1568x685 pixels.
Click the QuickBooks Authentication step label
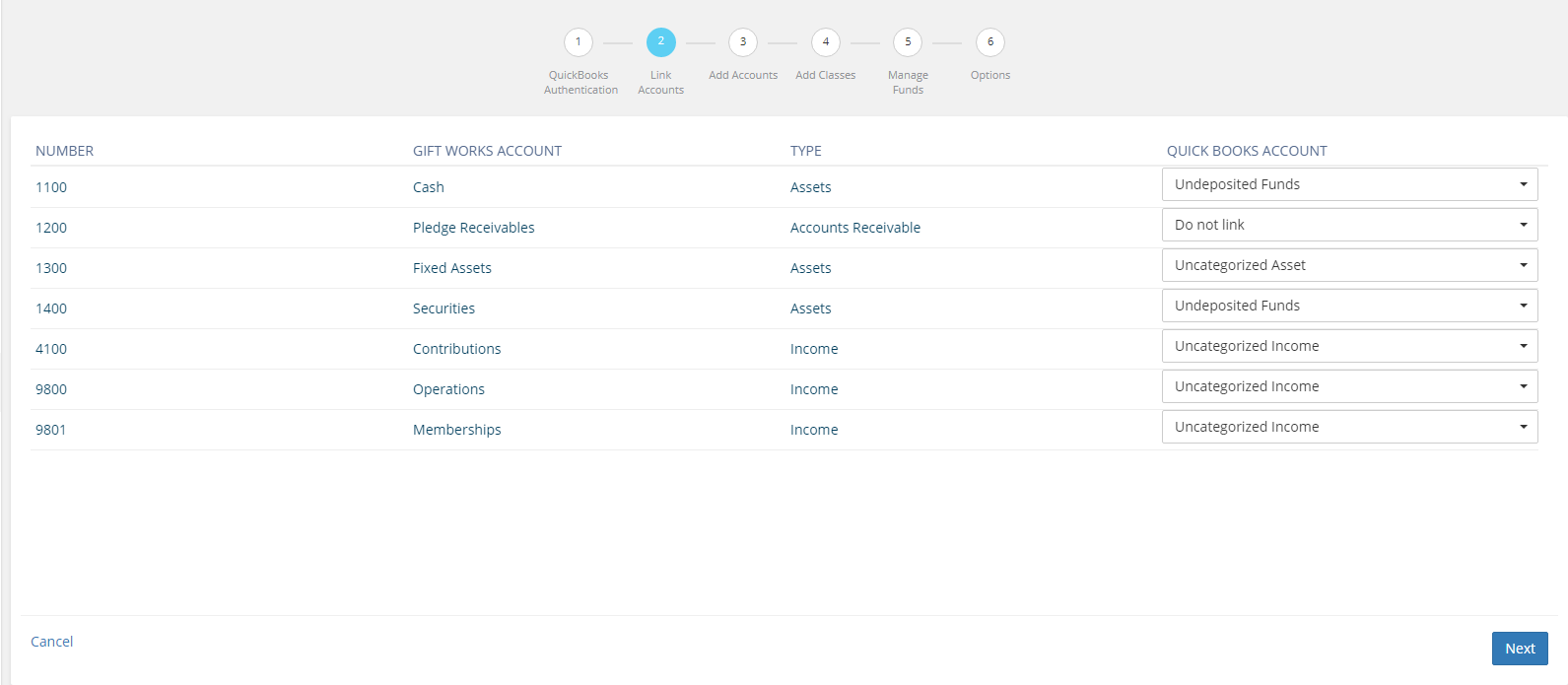[580, 82]
